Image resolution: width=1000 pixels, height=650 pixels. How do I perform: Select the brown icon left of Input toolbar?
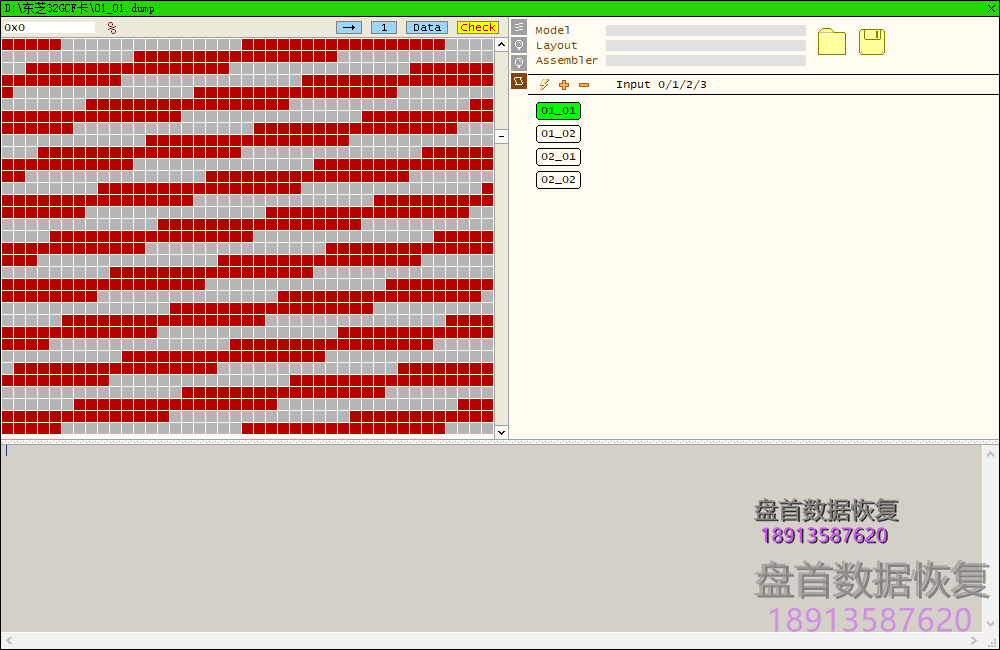point(519,81)
